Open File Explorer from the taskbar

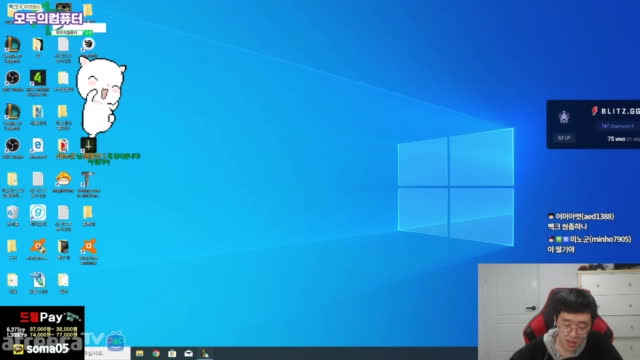point(140,353)
